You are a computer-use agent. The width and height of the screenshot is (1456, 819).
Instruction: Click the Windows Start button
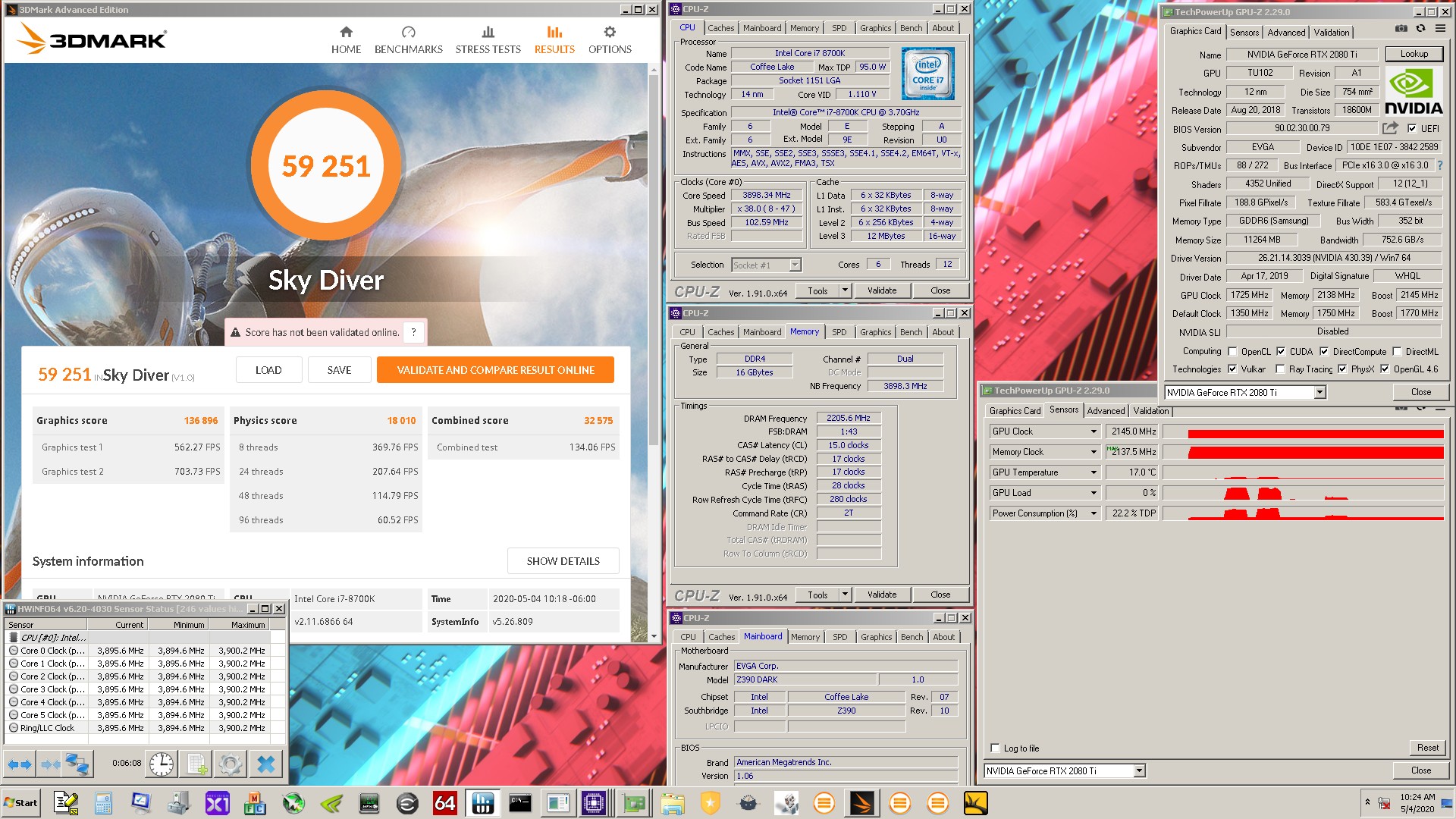pos(20,803)
